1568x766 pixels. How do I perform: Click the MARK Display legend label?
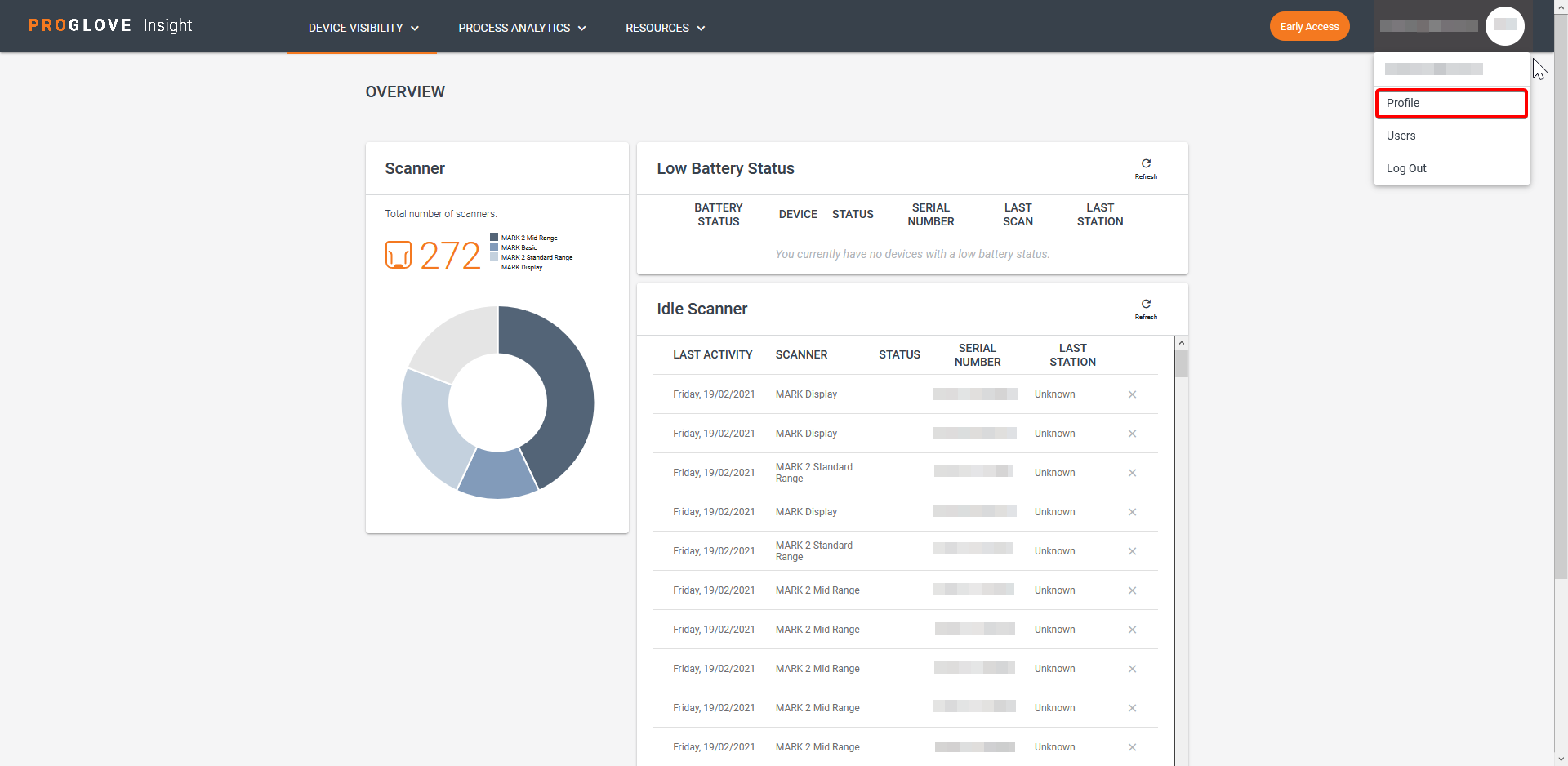pyautogui.click(x=522, y=267)
